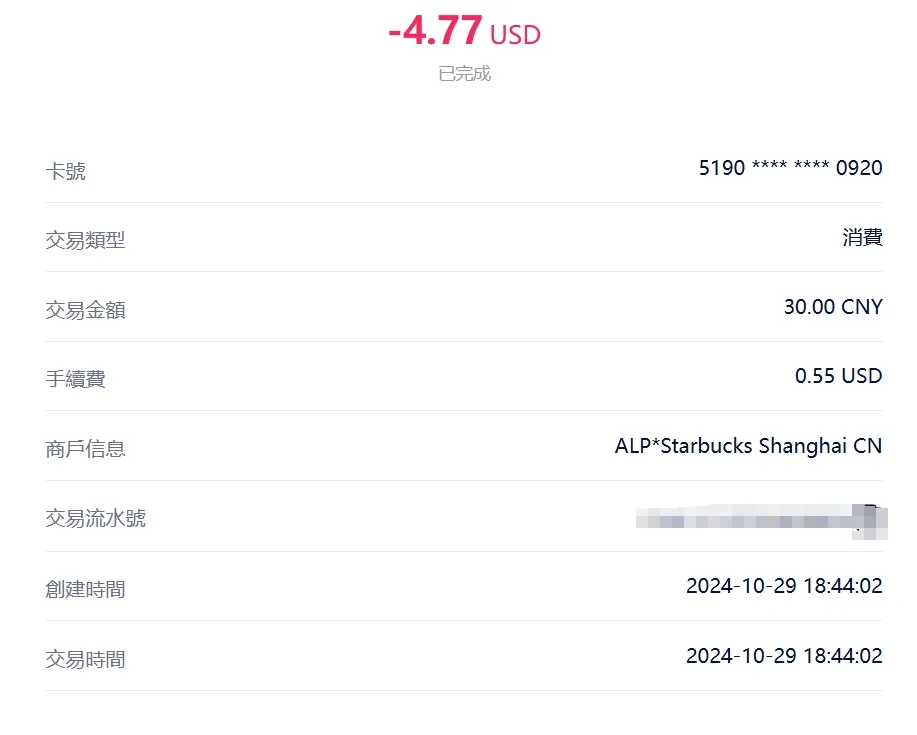Click the 卡號 field label

66,171
